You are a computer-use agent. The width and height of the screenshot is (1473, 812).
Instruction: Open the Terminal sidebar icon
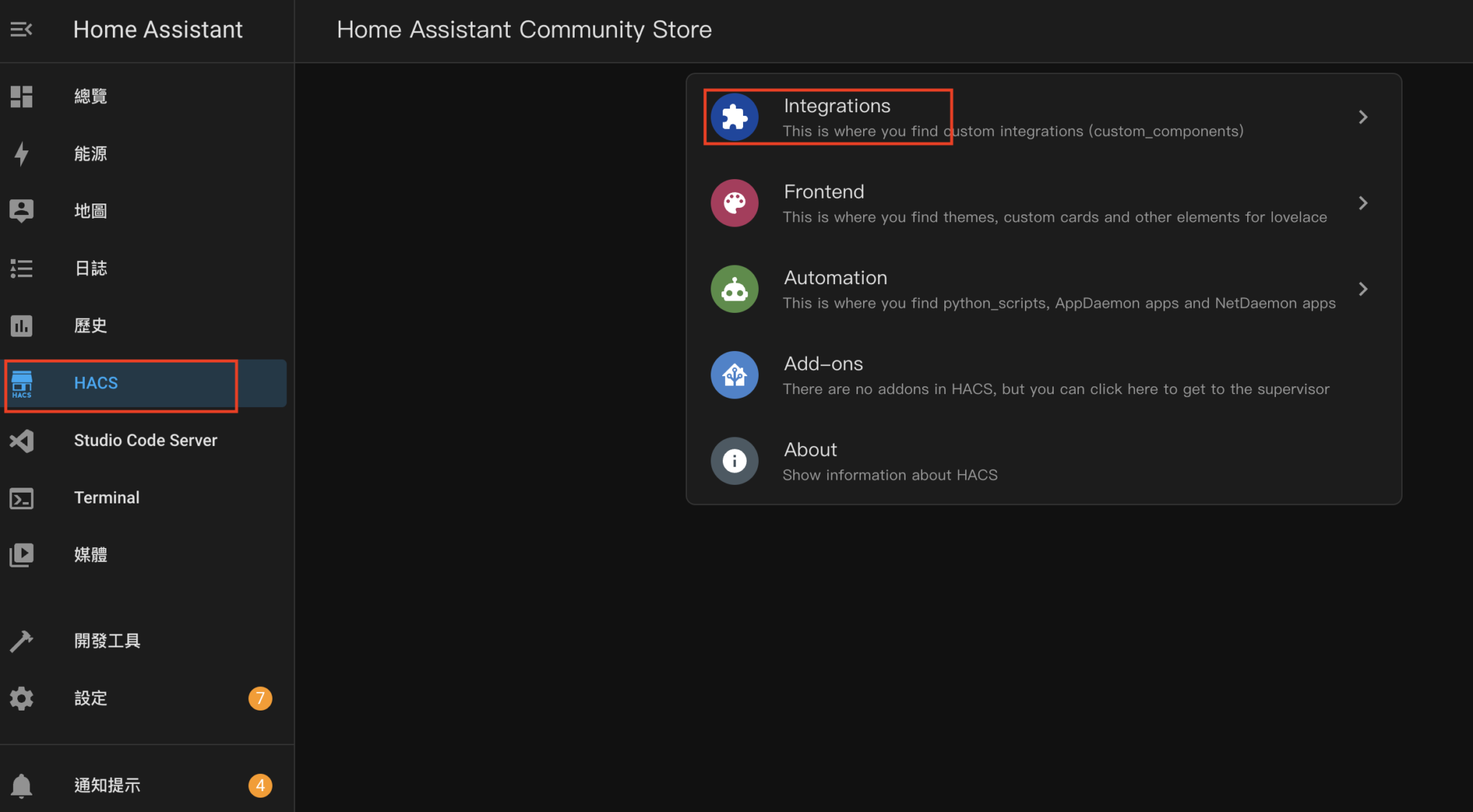click(x=22, y=498)
